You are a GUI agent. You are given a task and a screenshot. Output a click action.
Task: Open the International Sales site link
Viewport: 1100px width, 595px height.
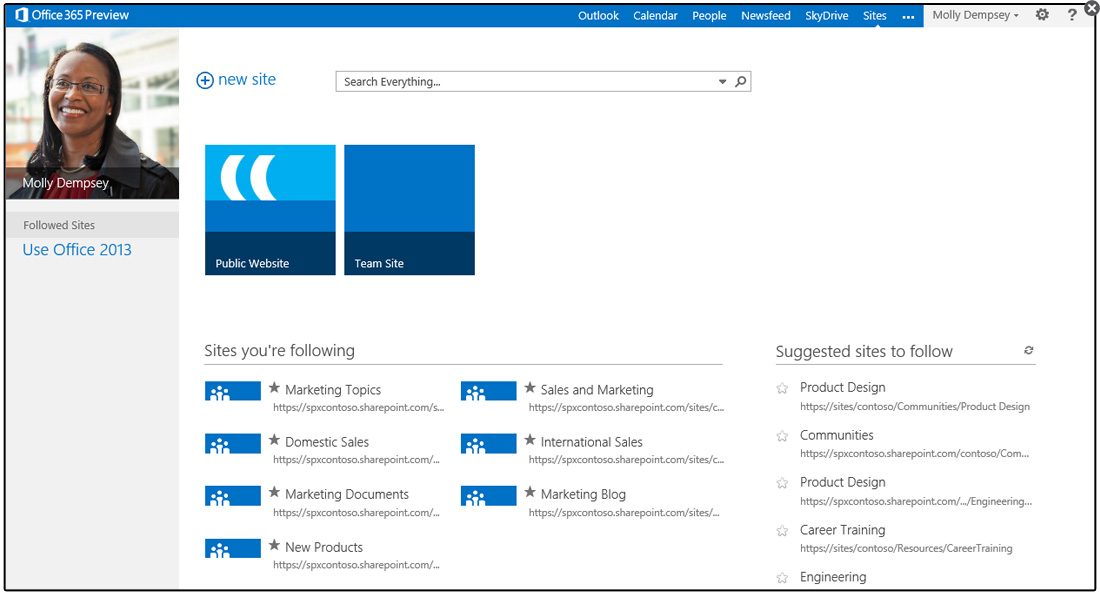[591, 442]
